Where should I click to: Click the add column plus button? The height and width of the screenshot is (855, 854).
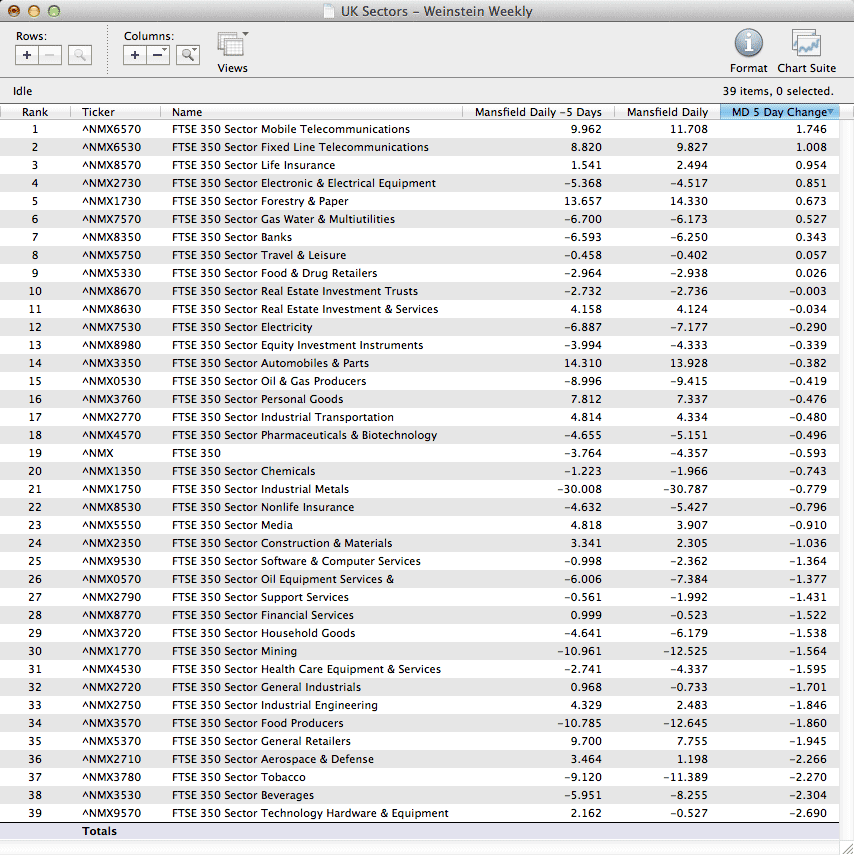[x=135, y=55]
